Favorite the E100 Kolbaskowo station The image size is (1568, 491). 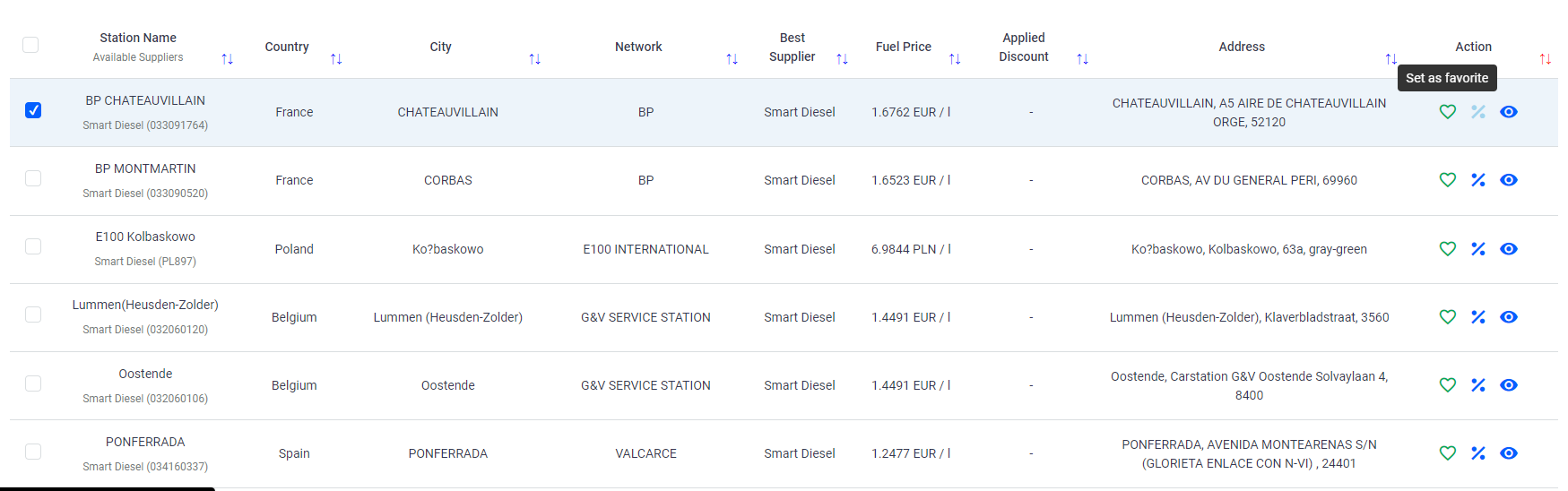coord(1447,249)
